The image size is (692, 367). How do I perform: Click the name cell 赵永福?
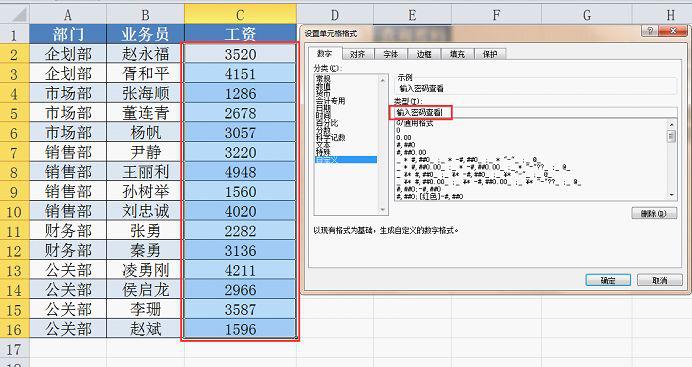145,54
